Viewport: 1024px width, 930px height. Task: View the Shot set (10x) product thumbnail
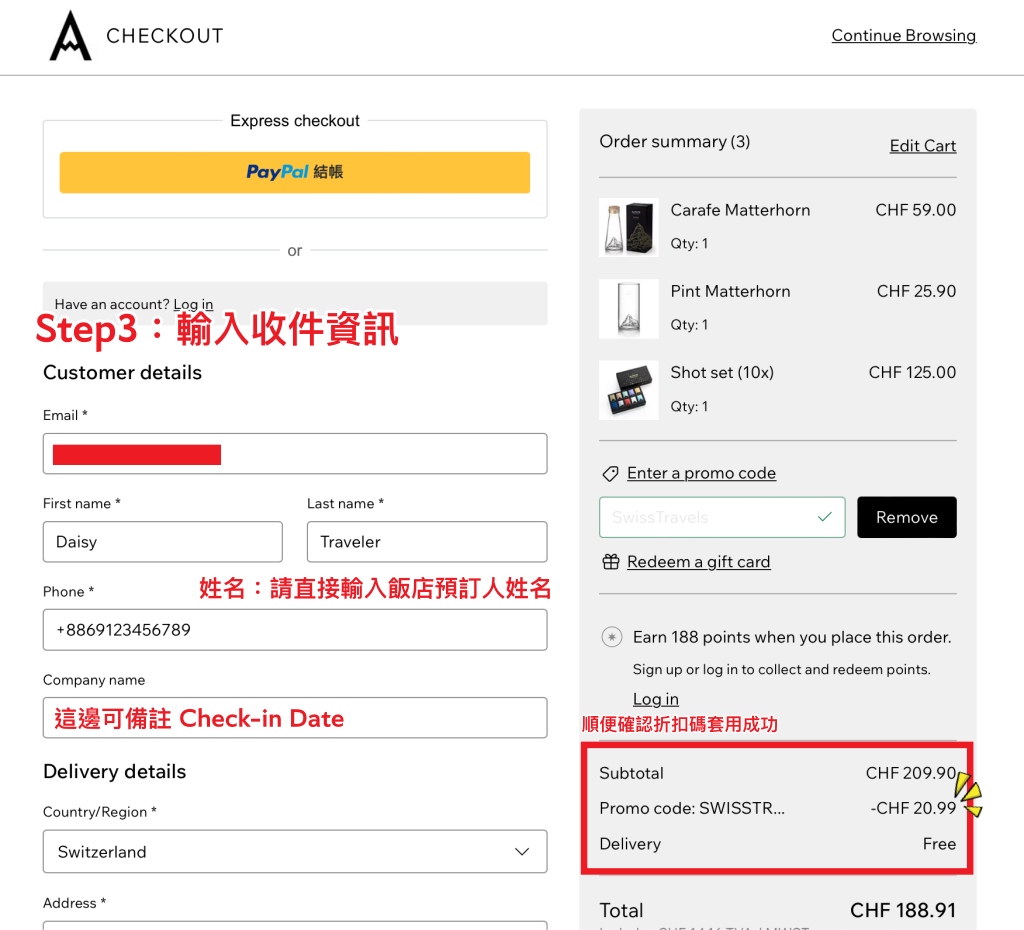(x=629, y=390)
